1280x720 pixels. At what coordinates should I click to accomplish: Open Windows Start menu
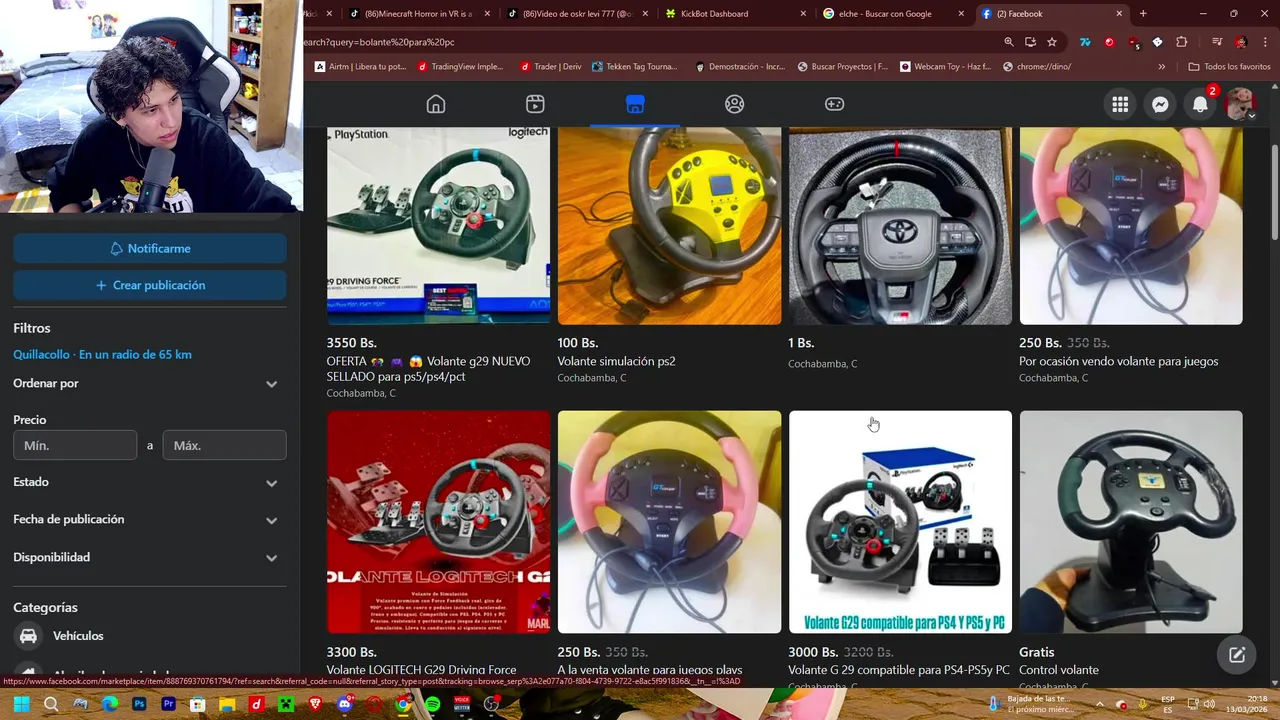click(21, 704)
